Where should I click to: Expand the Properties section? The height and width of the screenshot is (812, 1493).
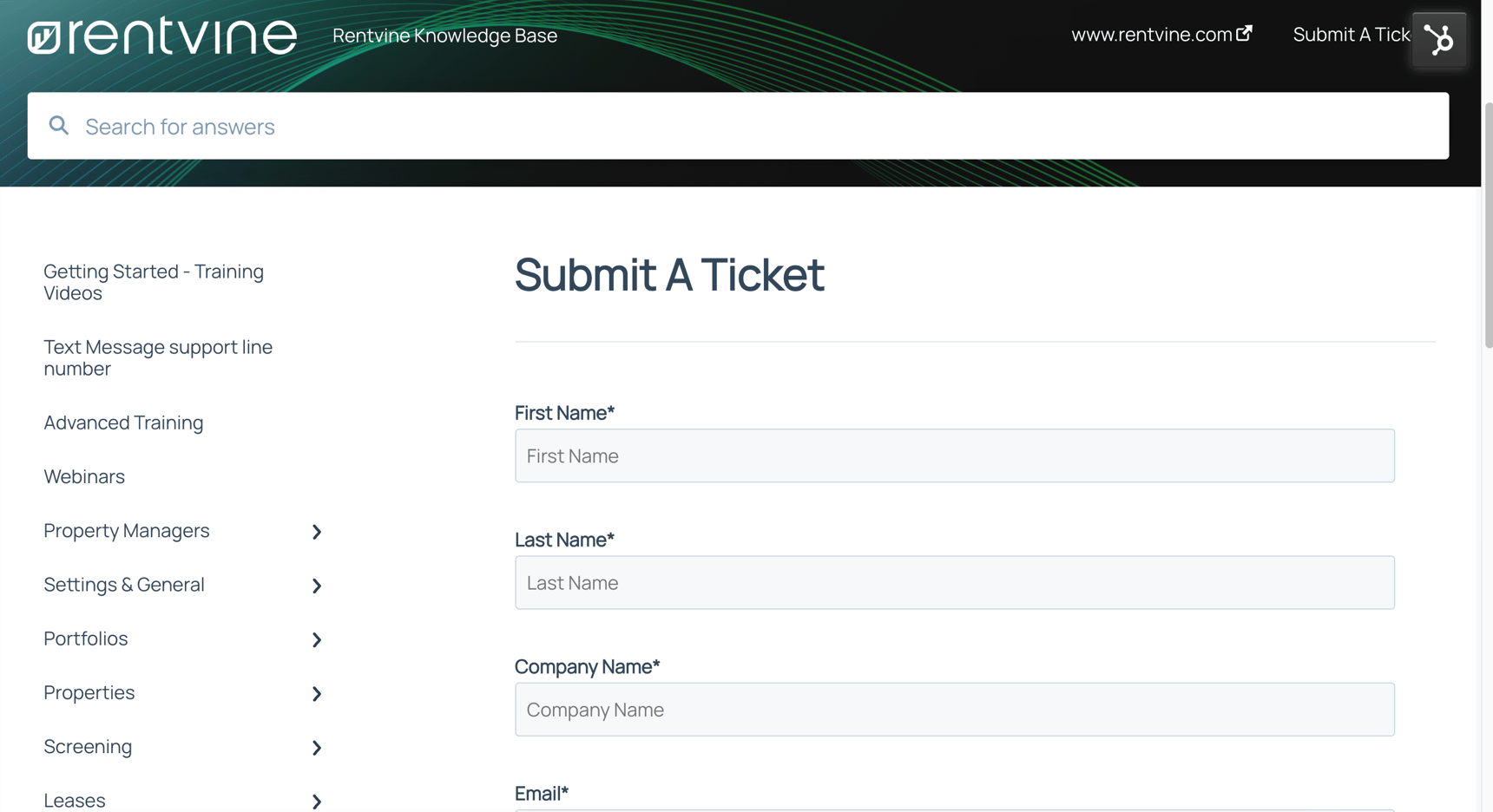pyautogui.click(x=316, y=694)
